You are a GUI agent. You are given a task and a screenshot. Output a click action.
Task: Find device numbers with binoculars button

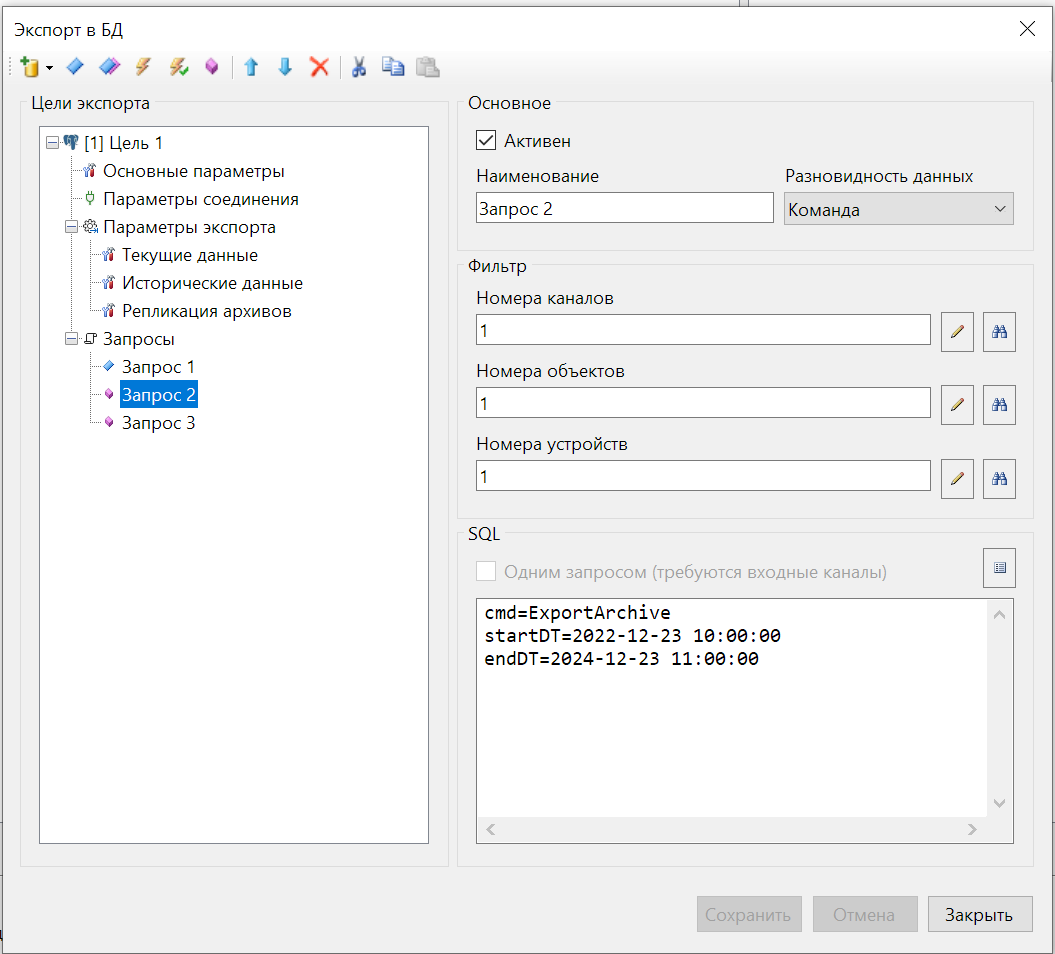(999, 478)
